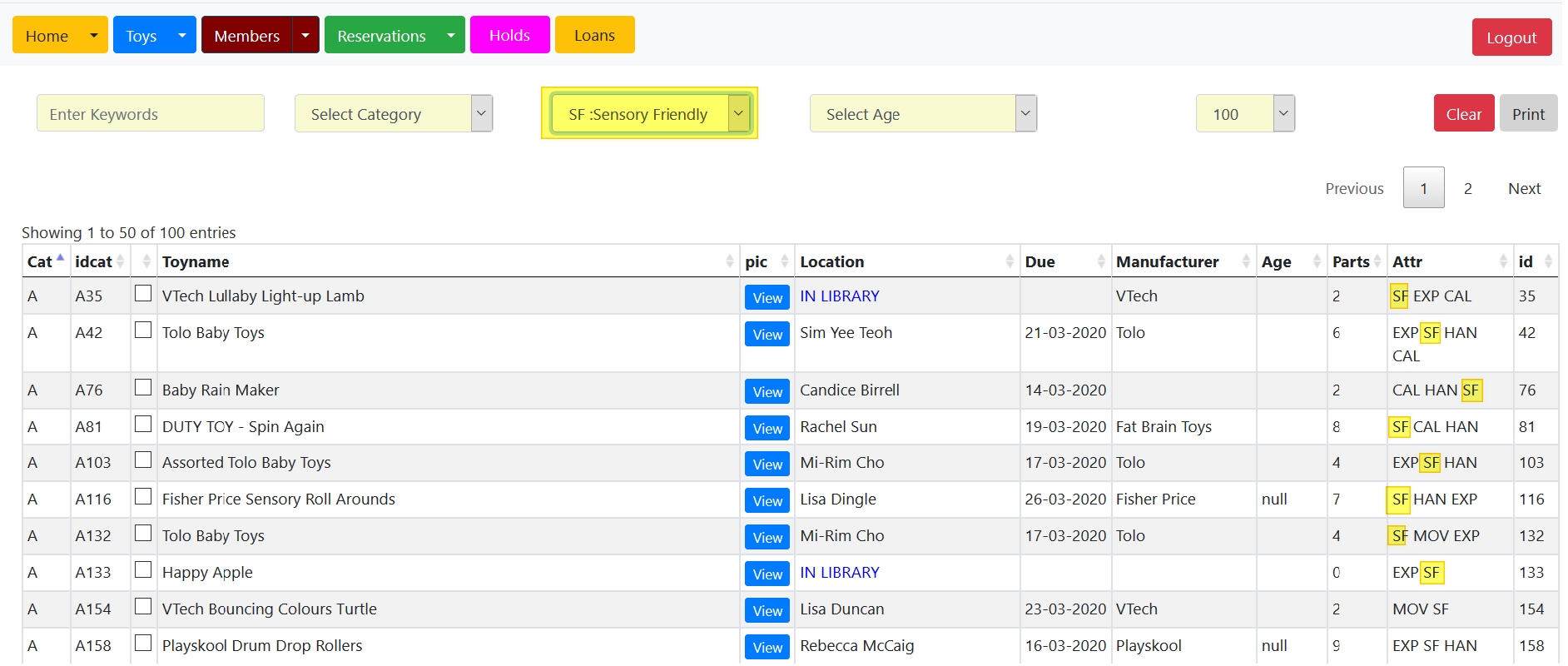Viewport: 1568px width, 666px height.
Task: Tick checkbox for VTech Lullaby Light-up Lamb
Action: (143, 294)
